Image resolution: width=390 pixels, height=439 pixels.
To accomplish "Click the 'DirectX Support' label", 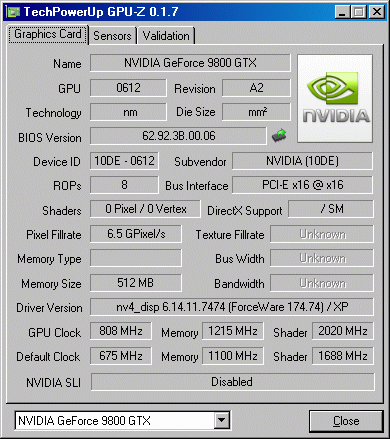I will coord(245,211).
